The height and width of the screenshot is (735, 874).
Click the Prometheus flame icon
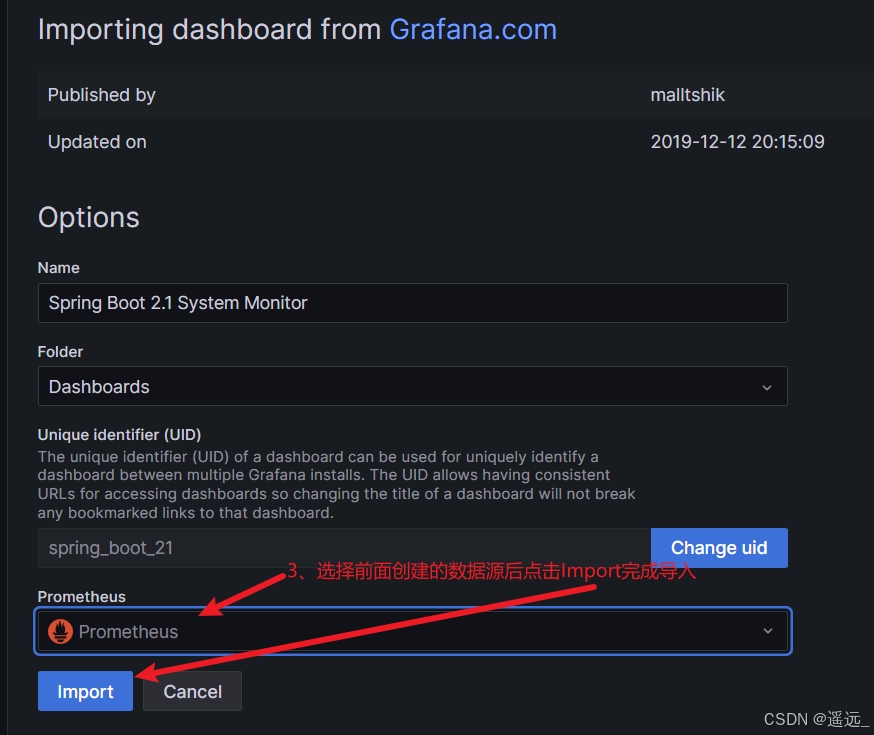click(x=60, y=631)
